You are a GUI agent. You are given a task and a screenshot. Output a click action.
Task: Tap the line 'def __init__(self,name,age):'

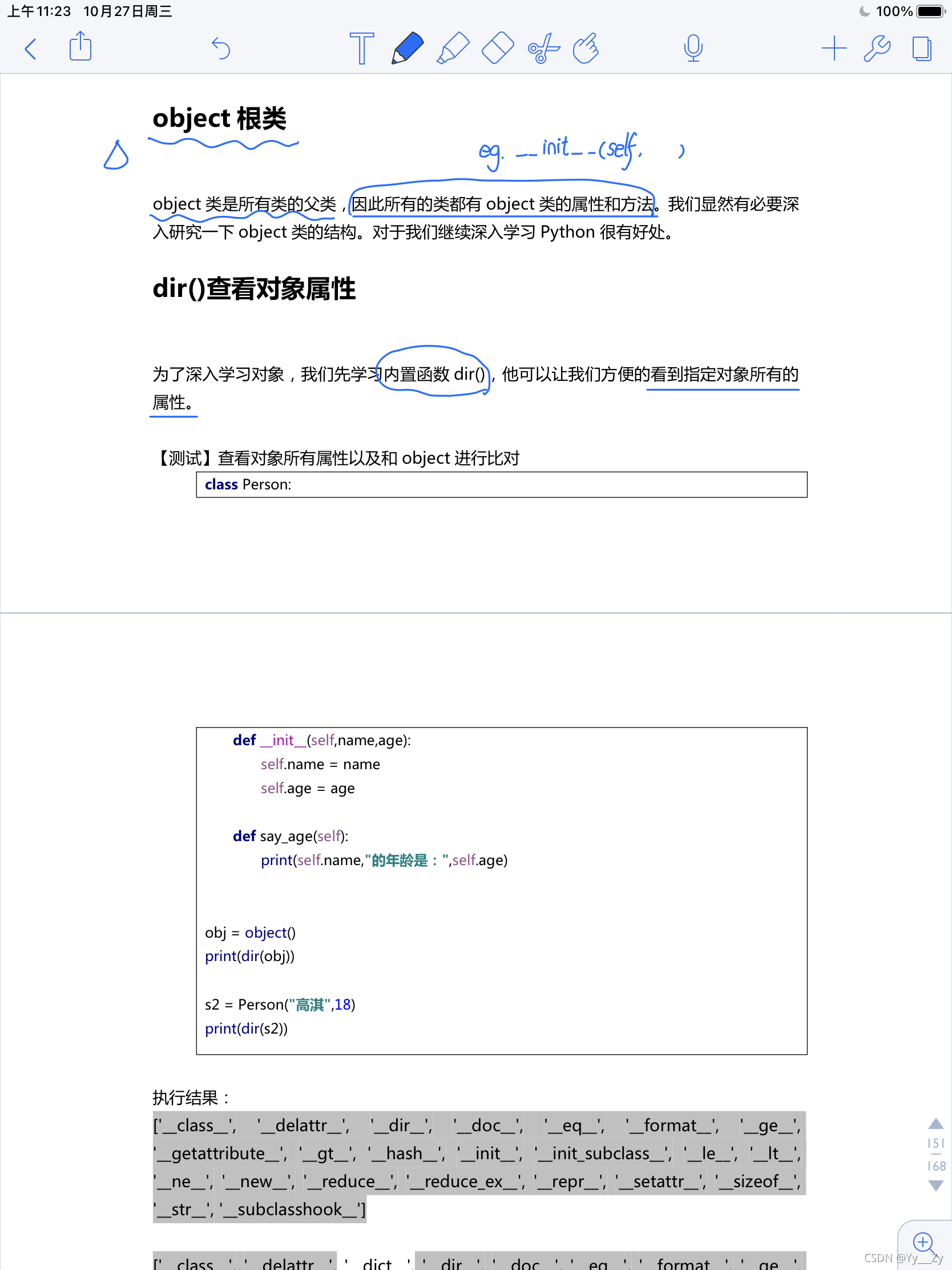click(321, 740)
